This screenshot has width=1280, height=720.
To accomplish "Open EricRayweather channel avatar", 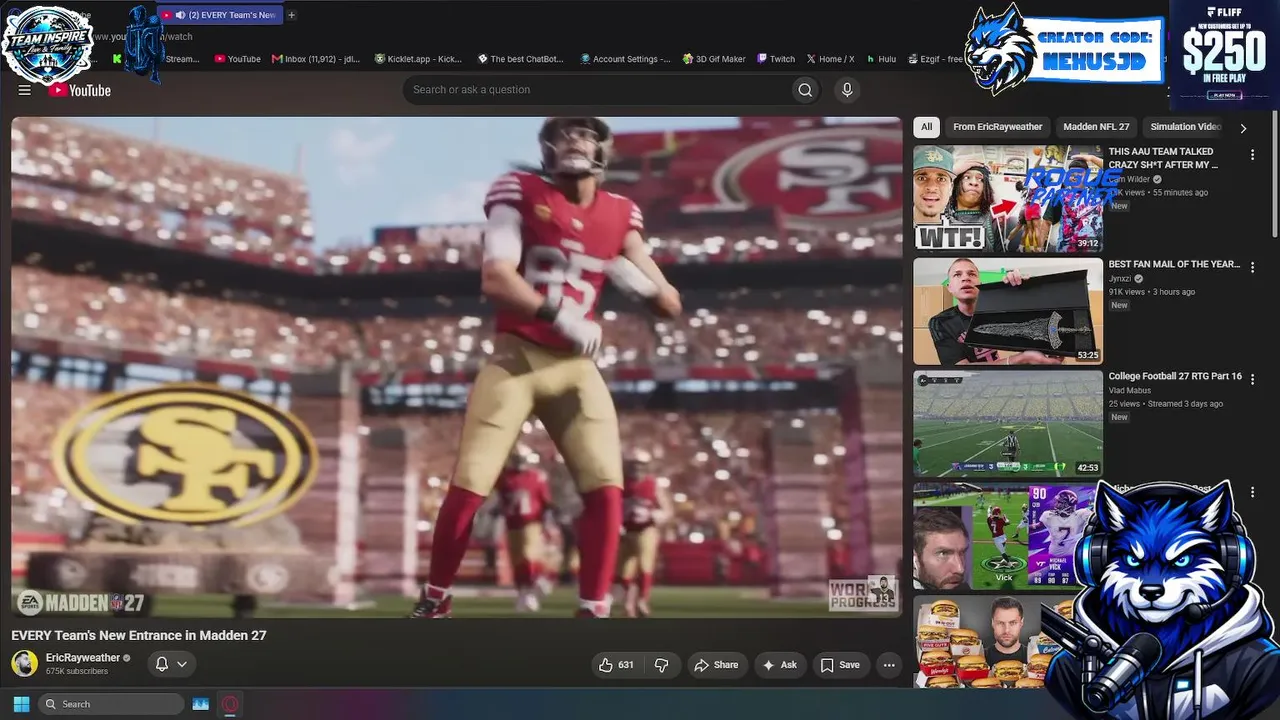I will tap(25, 663).
